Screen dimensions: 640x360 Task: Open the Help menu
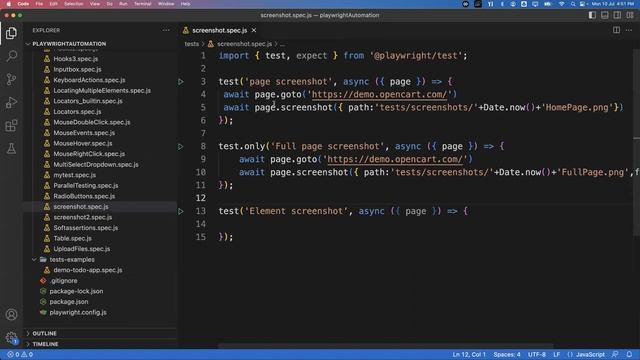pyautogui.click(x=185, y=4)
